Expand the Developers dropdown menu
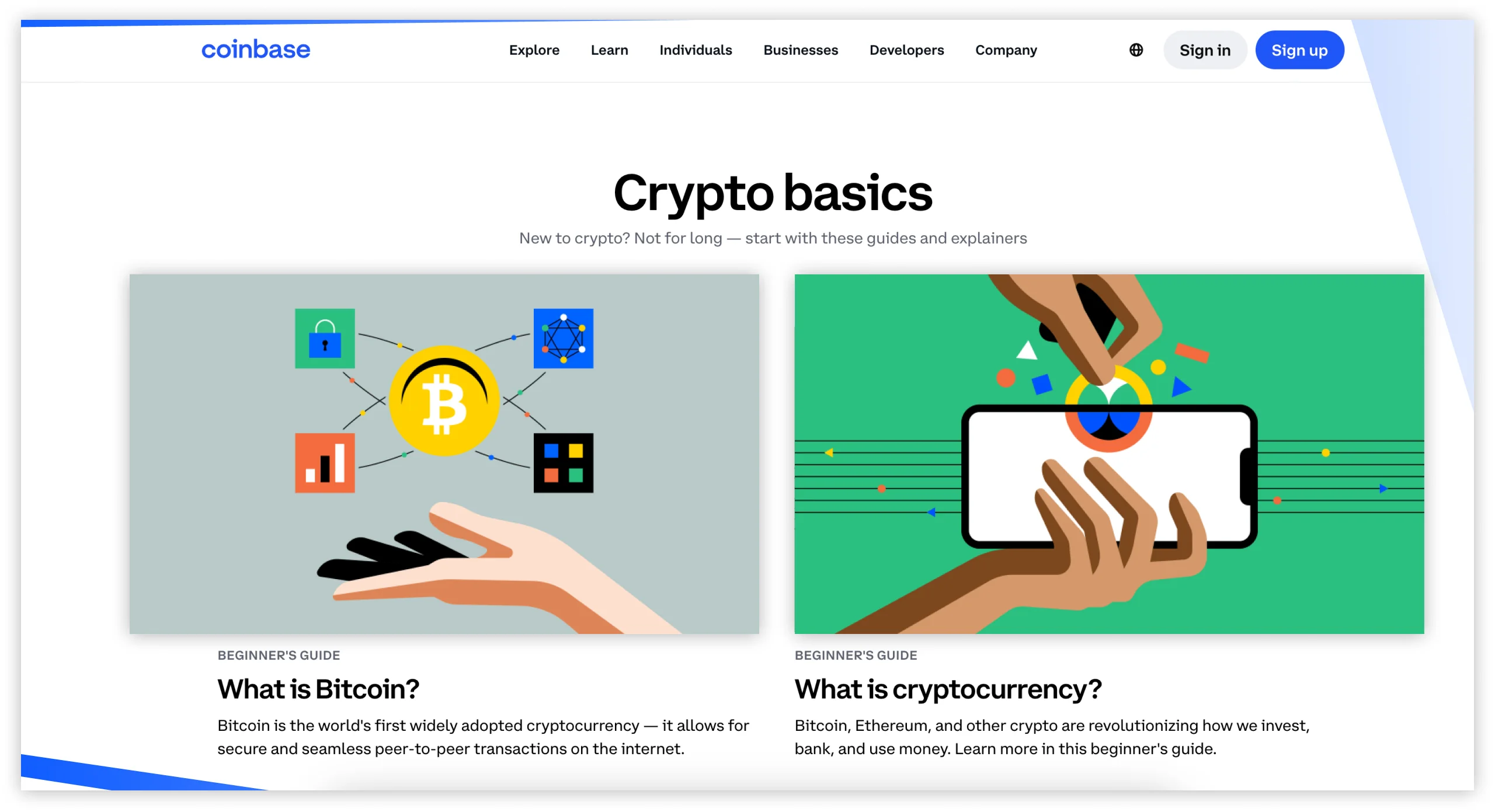Screen dimensions: 1495x812 (x=905, y=50)
